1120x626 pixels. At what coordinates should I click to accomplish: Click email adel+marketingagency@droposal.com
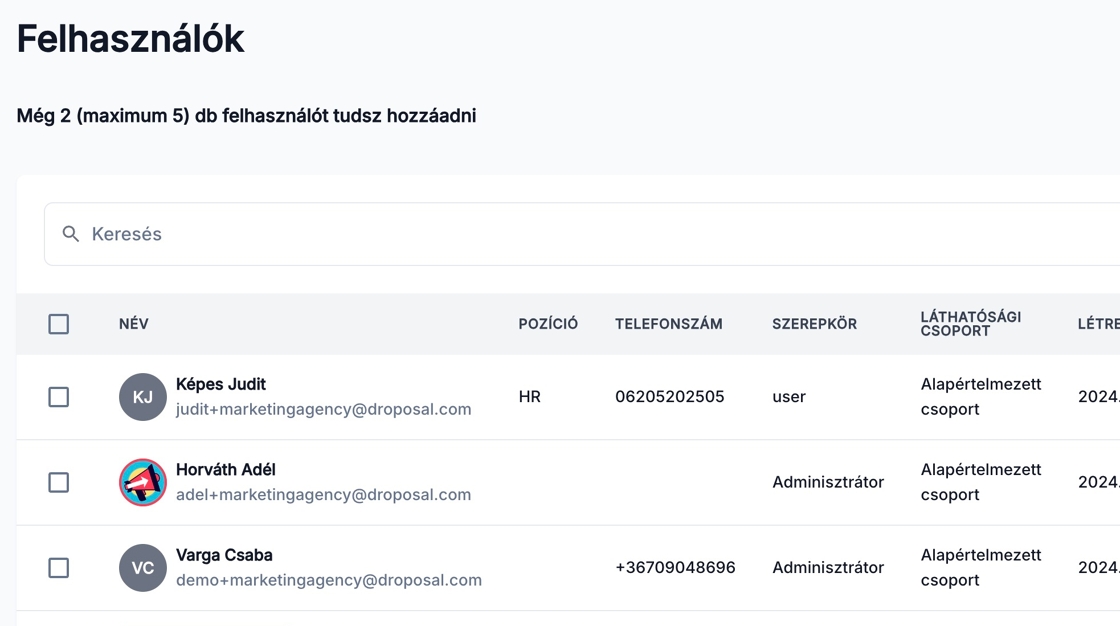tap(323, 495)
